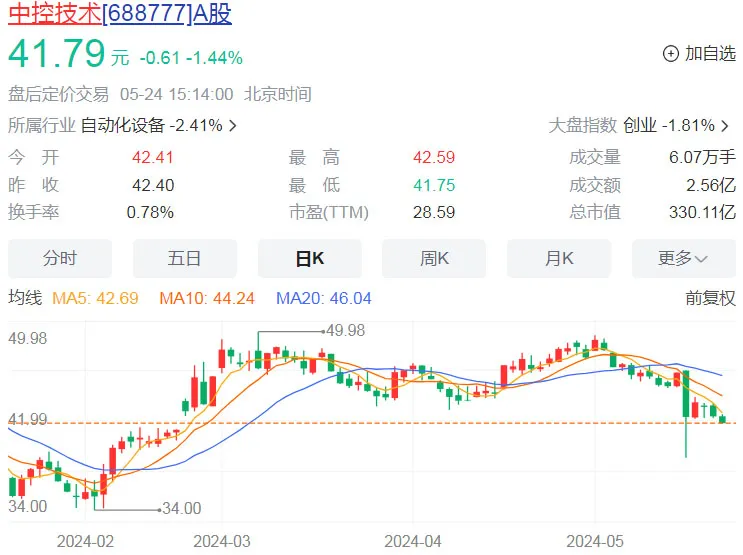Open the 中控技术[688777]A股 stock link

click(x=120, y=13)
